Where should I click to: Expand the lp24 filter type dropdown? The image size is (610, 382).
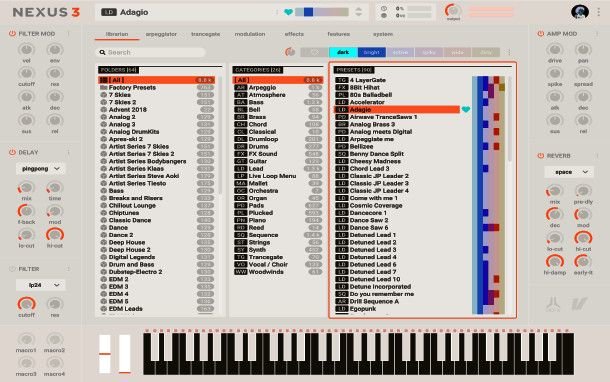coord(40,285)
